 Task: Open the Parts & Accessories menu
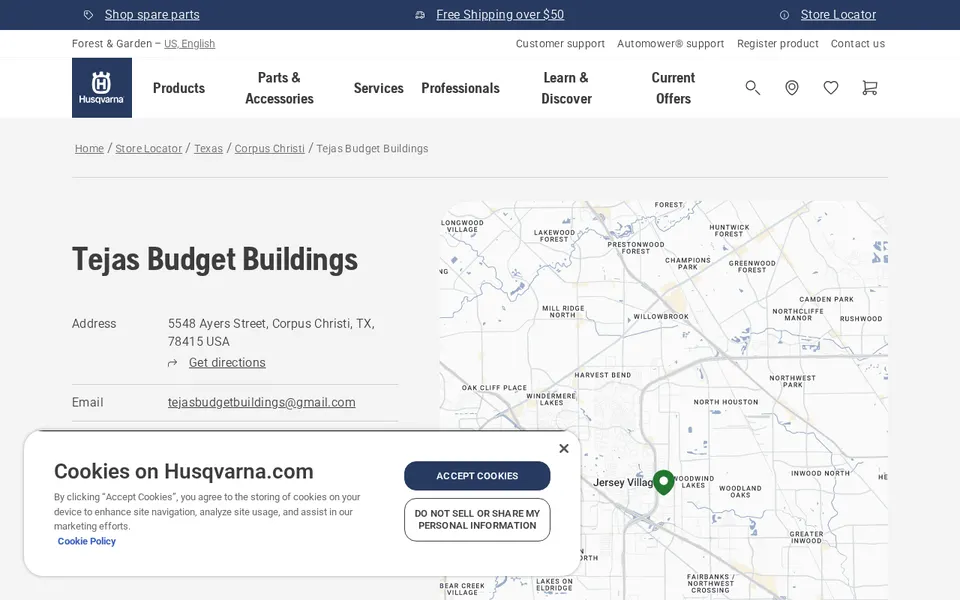279,88
